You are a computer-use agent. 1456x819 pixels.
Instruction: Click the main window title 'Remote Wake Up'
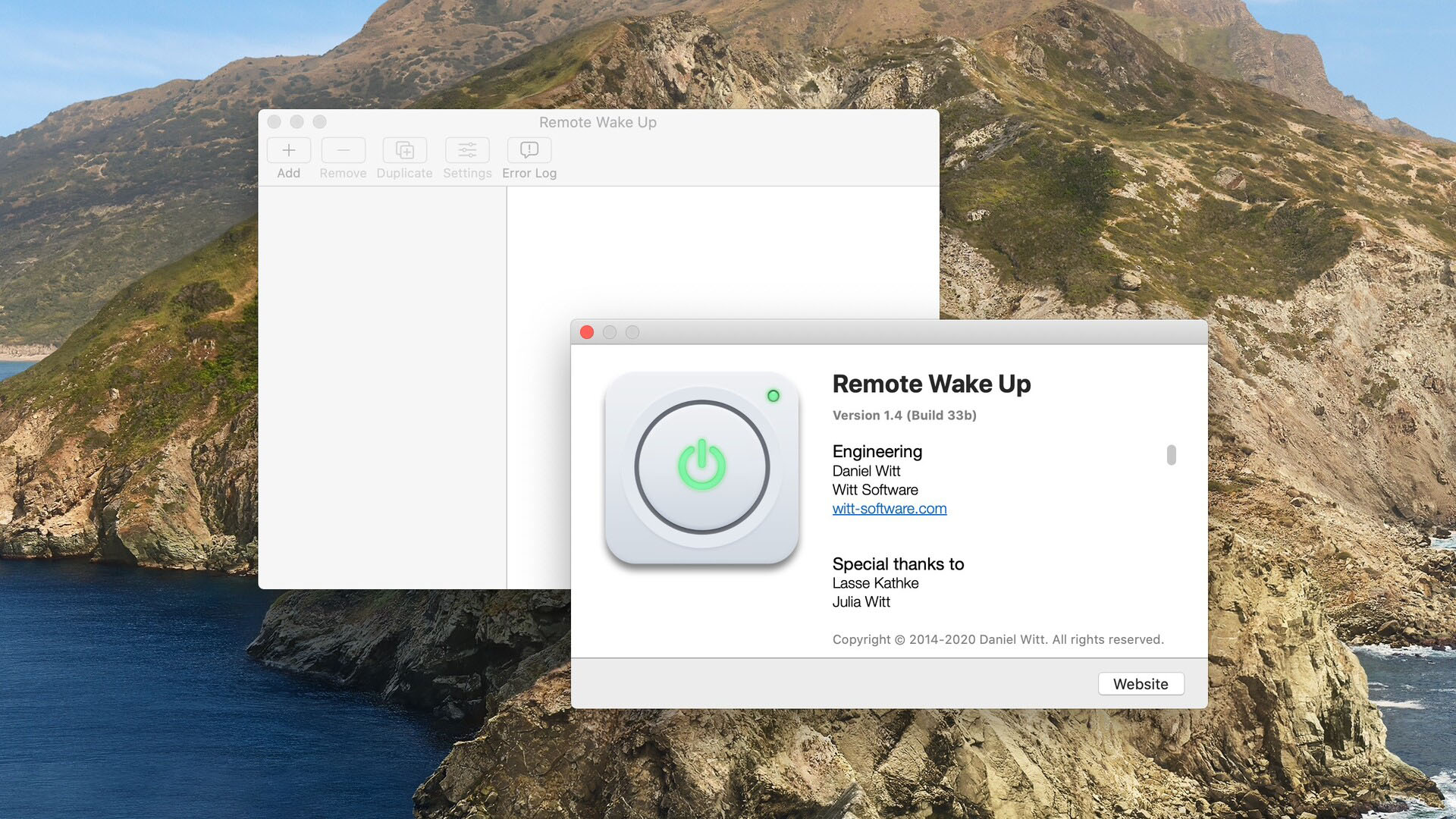point(598,122)
